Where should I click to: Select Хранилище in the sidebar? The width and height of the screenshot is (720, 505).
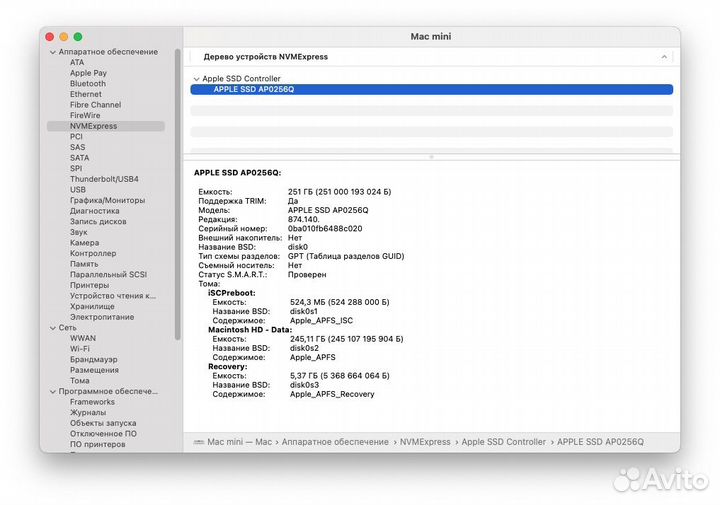click(92, 306)
